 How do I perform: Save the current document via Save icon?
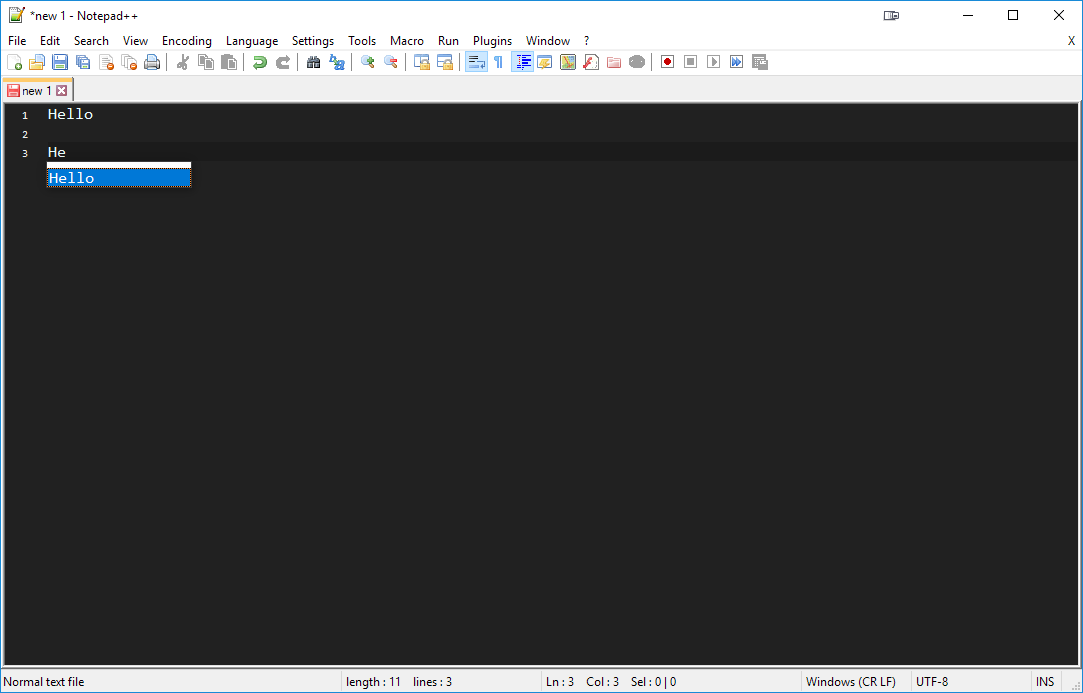pyautogui.click(x=59, y=61)
